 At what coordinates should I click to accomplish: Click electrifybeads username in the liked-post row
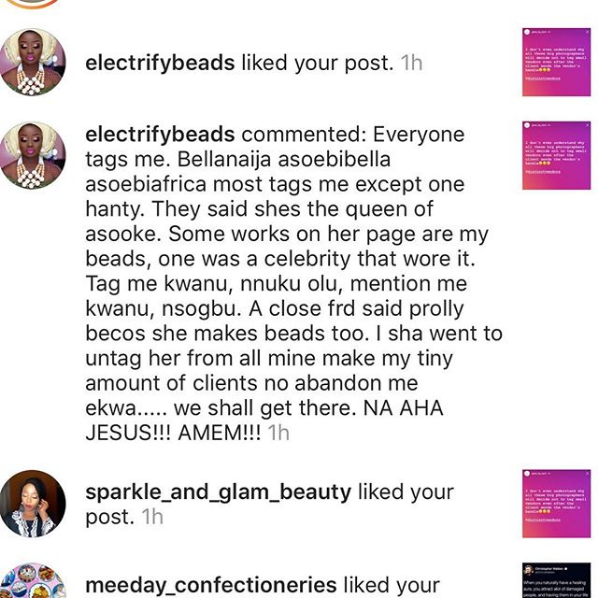(160, 63)
